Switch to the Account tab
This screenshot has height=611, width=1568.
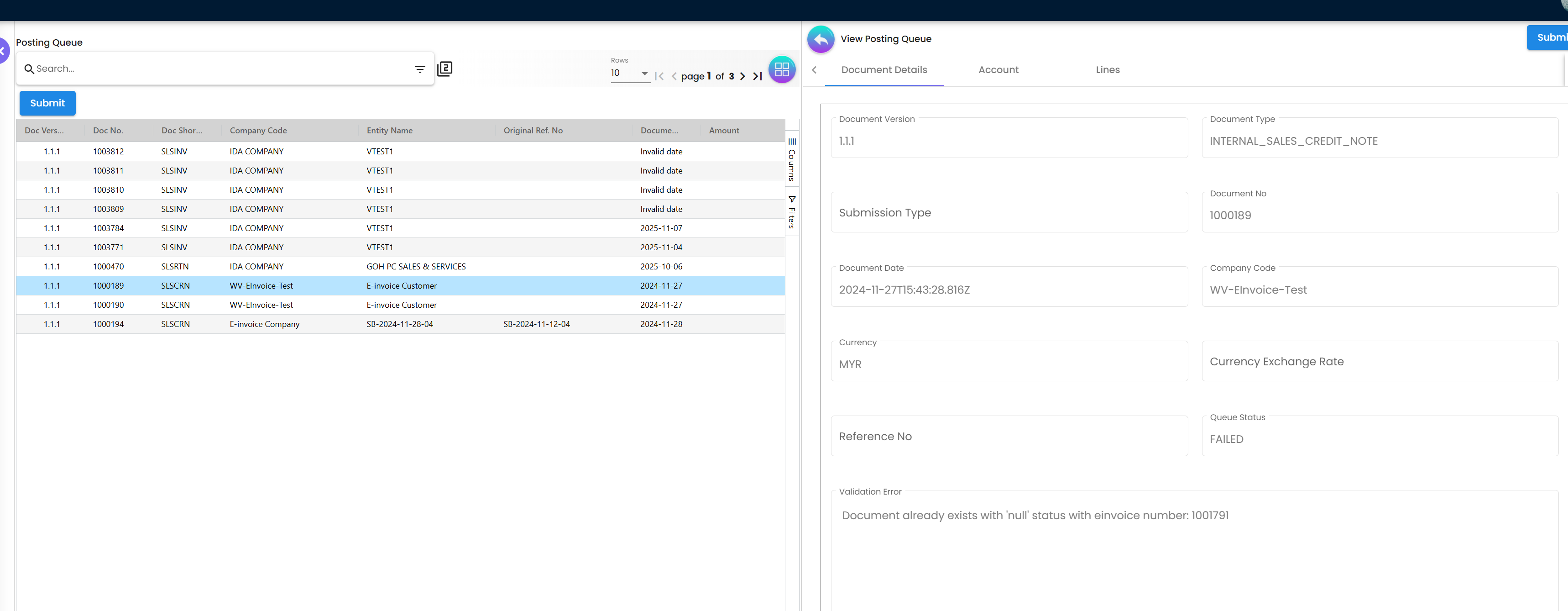pos(998,70)
